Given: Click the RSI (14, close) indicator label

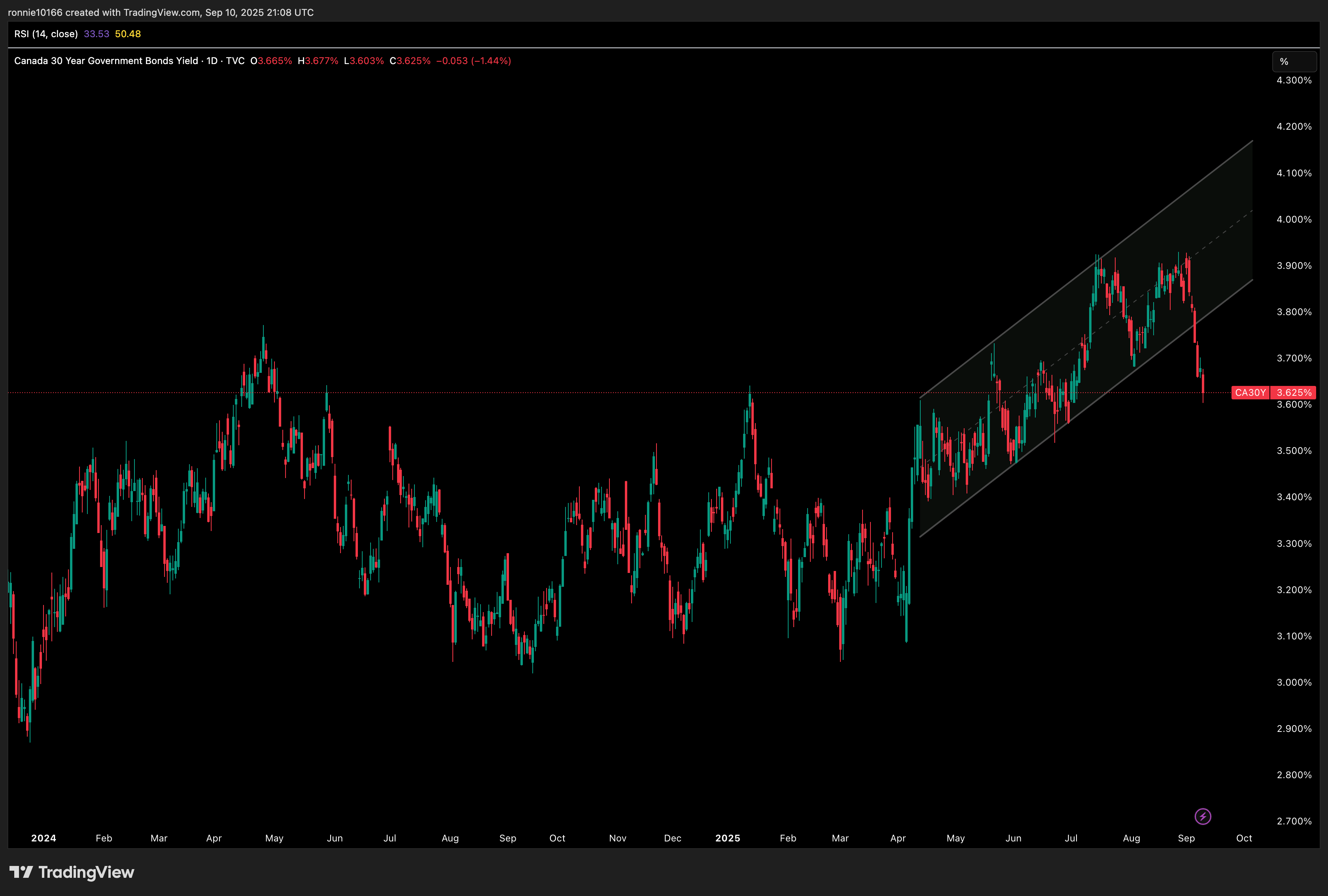Looking at the screenshot, I should click(x=46, y=34).
